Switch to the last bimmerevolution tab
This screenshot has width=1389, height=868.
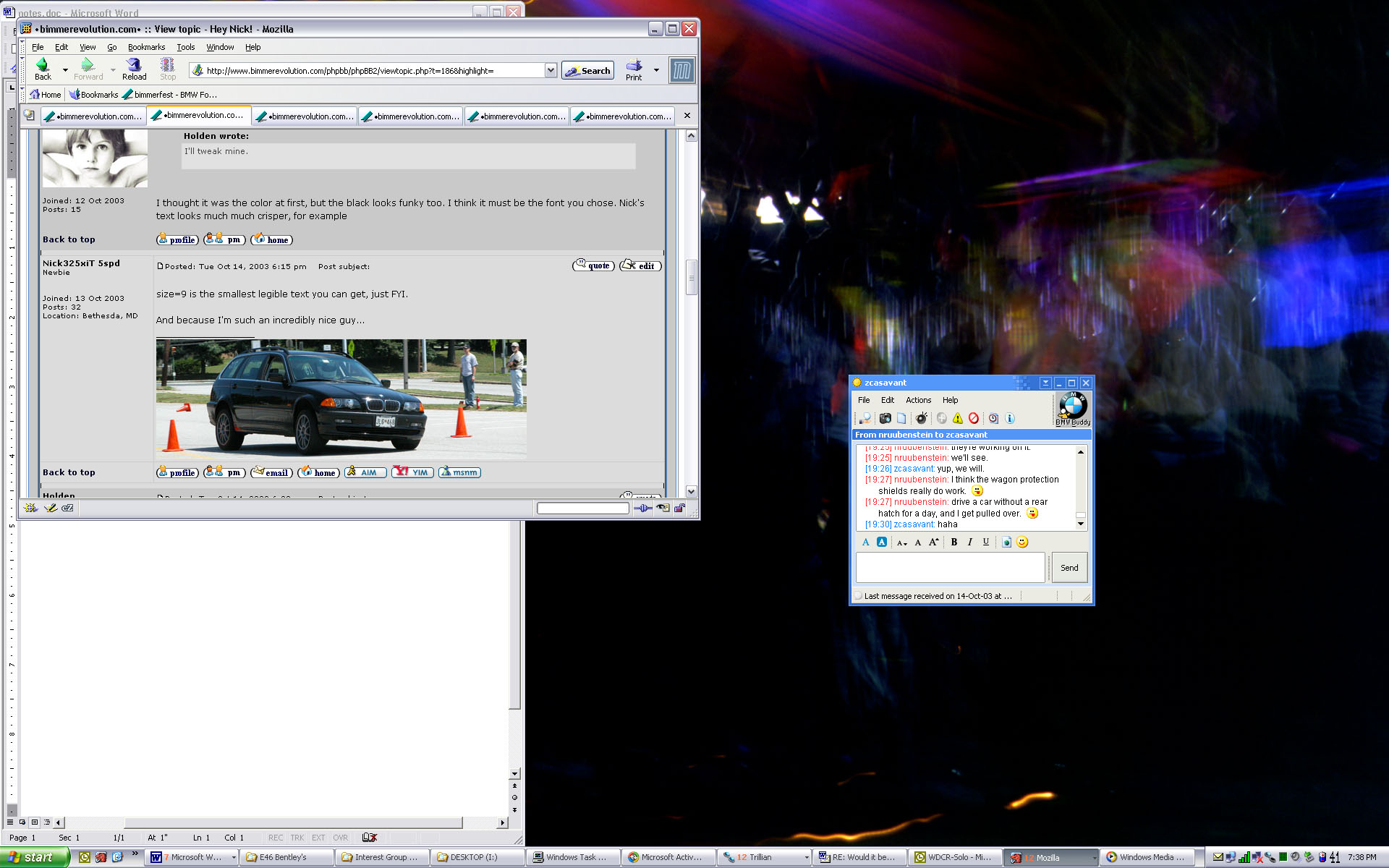(622, 116)
